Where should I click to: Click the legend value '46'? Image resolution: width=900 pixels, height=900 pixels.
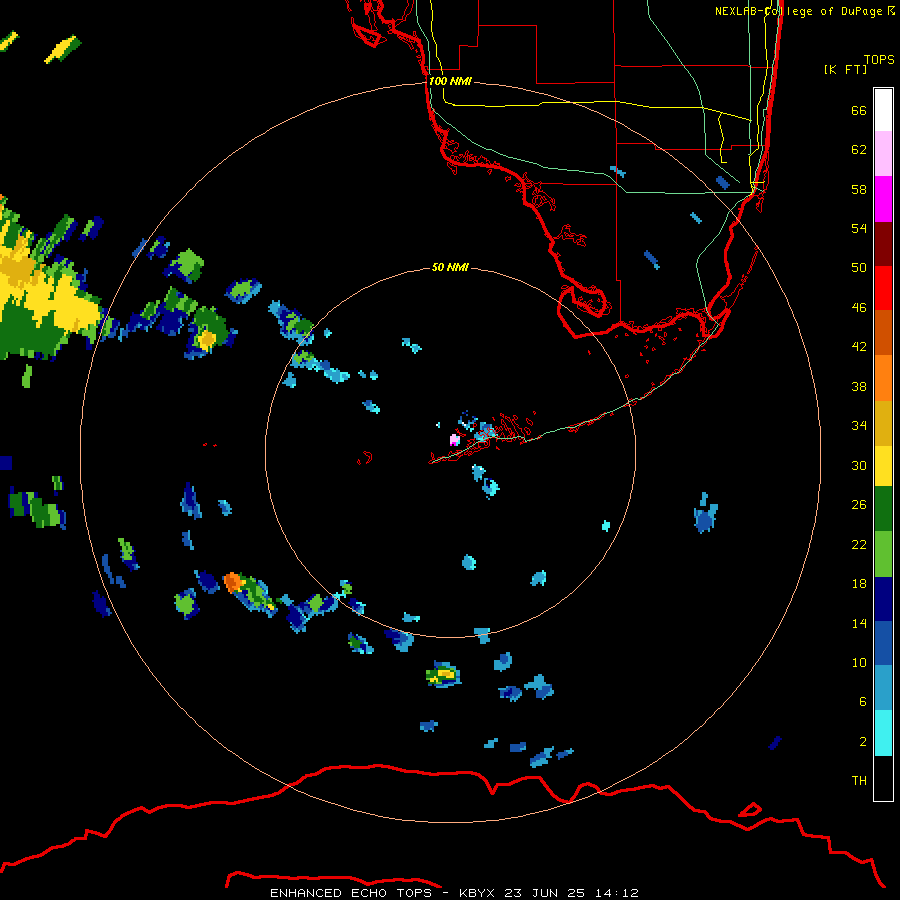click(859, 308)
